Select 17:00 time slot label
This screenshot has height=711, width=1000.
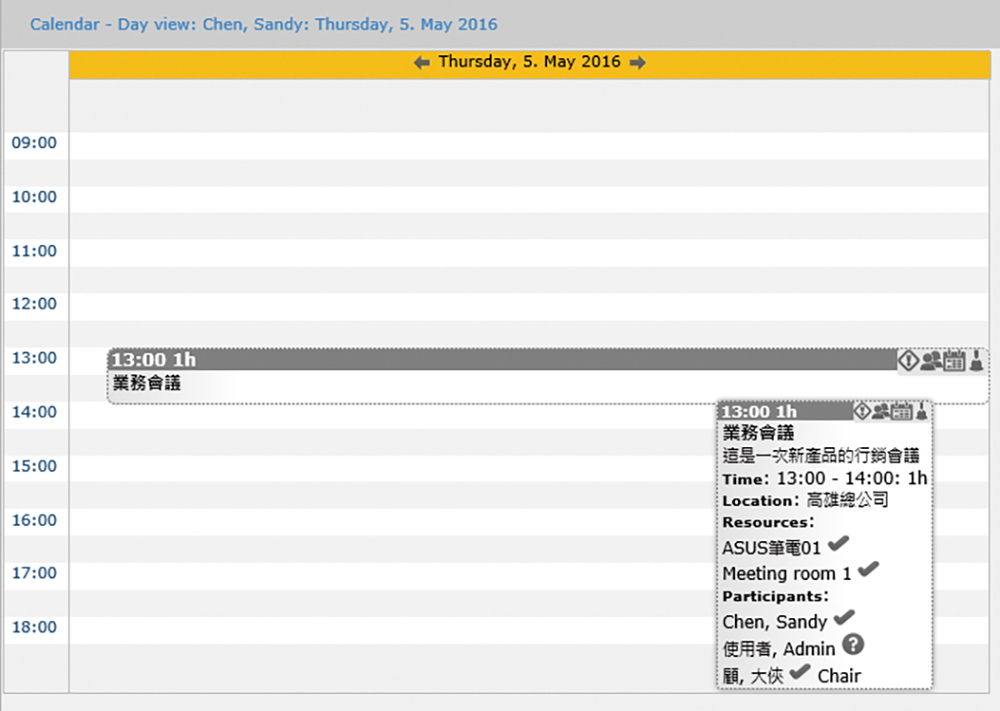[x=34, y=573]
